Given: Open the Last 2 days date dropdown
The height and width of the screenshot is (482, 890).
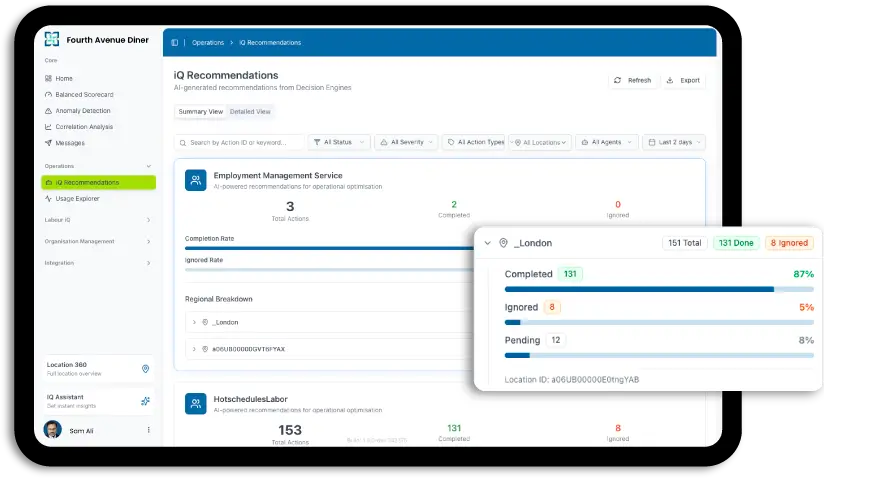Looking at the screenshot, I should pos(673,143).
